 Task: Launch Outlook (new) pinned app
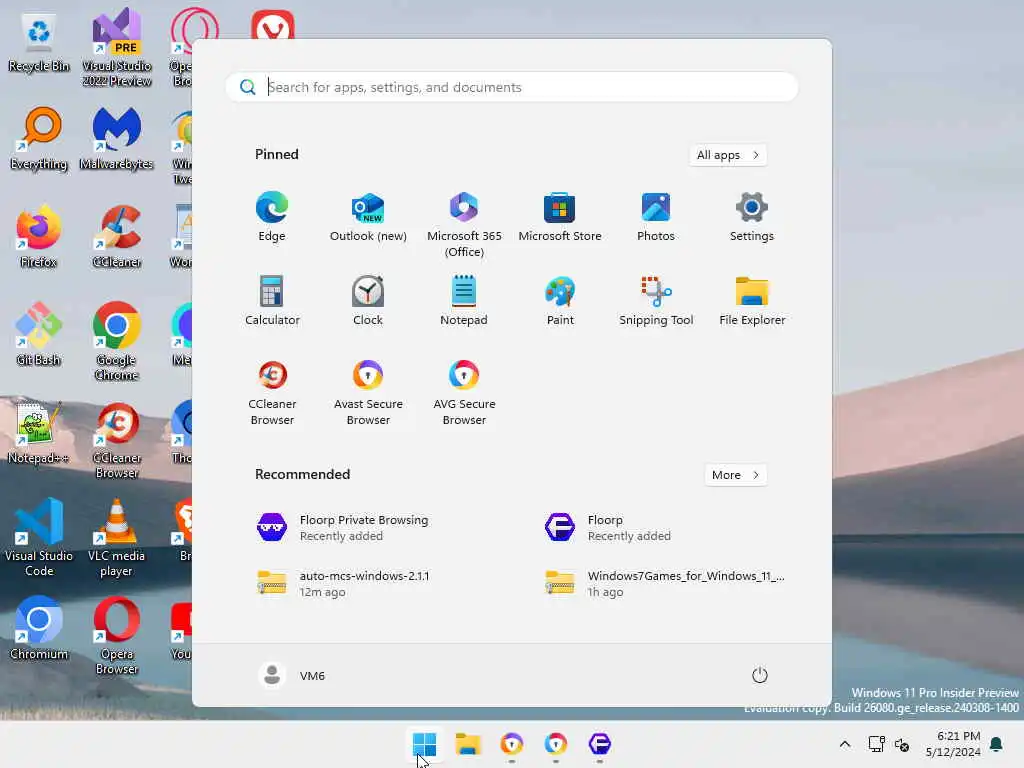[x=368, y=218]
